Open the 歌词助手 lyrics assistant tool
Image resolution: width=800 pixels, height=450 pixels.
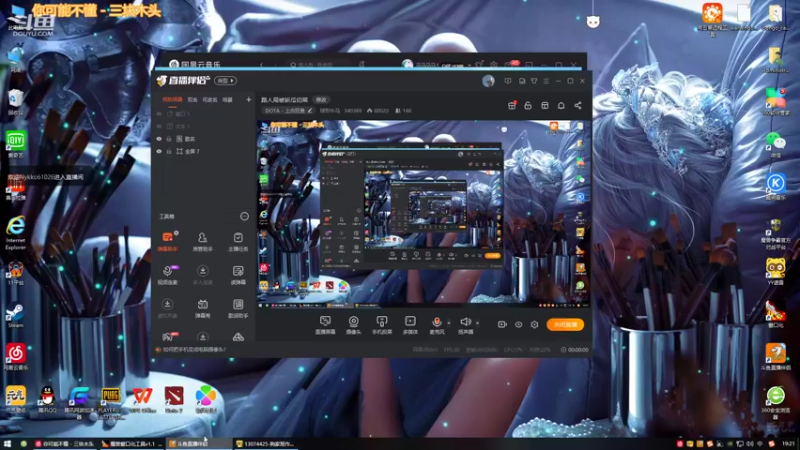point(238,308)
